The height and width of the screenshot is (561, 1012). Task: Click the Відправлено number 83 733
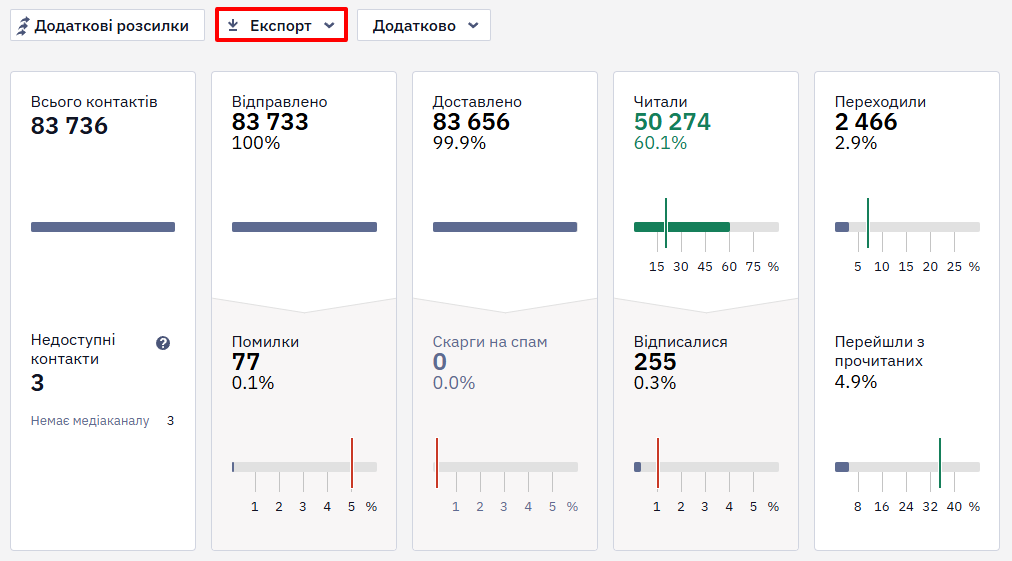pyautogui.click(x=270, y=121)
